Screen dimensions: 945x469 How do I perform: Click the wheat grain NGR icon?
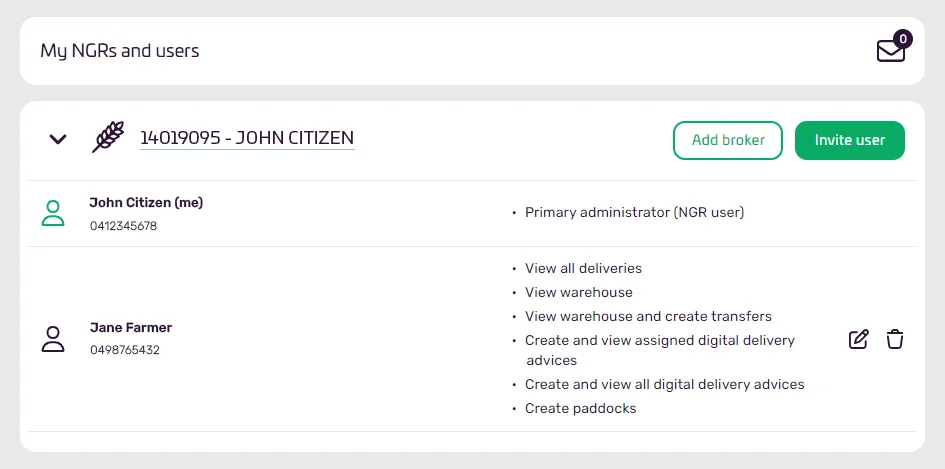108,137
